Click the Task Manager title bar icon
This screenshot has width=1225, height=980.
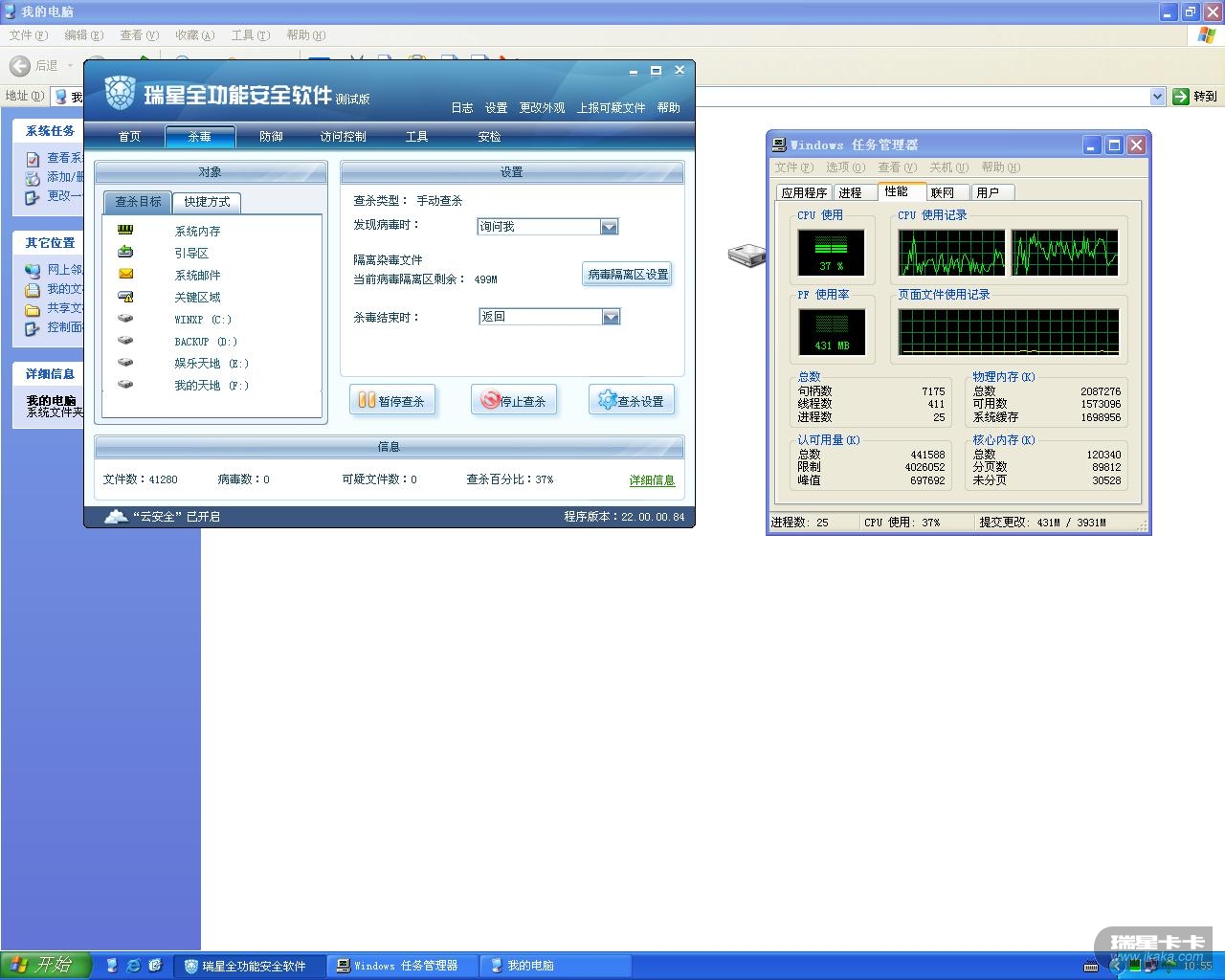click(780, 145)
